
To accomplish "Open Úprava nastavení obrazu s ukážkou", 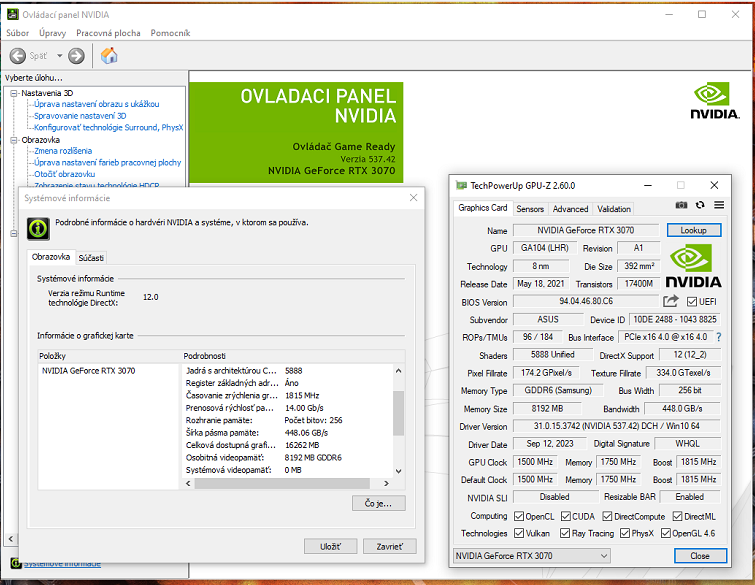I will tap(96, 104).
